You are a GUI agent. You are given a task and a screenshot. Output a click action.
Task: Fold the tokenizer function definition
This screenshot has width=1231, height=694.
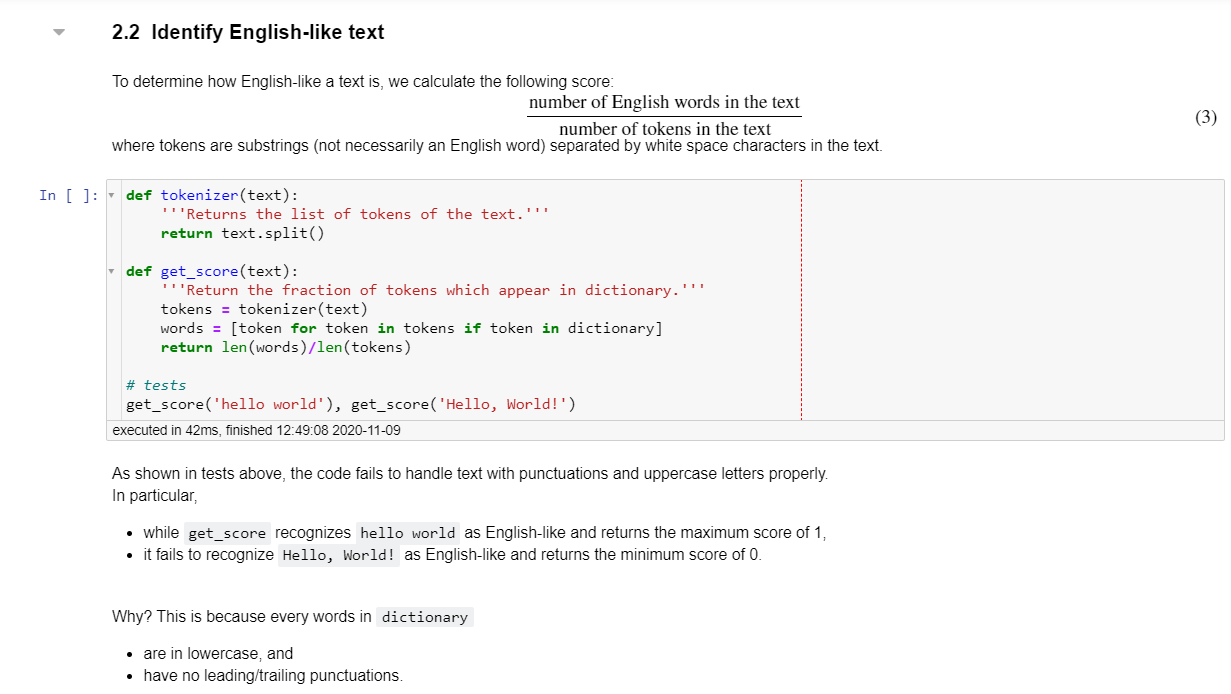click(111, 195)
